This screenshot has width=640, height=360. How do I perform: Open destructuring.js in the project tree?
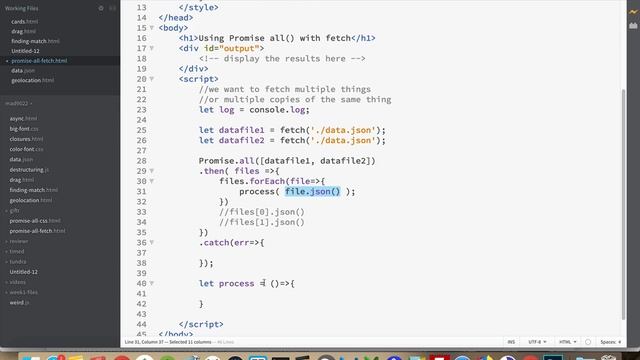click(29, 170)
